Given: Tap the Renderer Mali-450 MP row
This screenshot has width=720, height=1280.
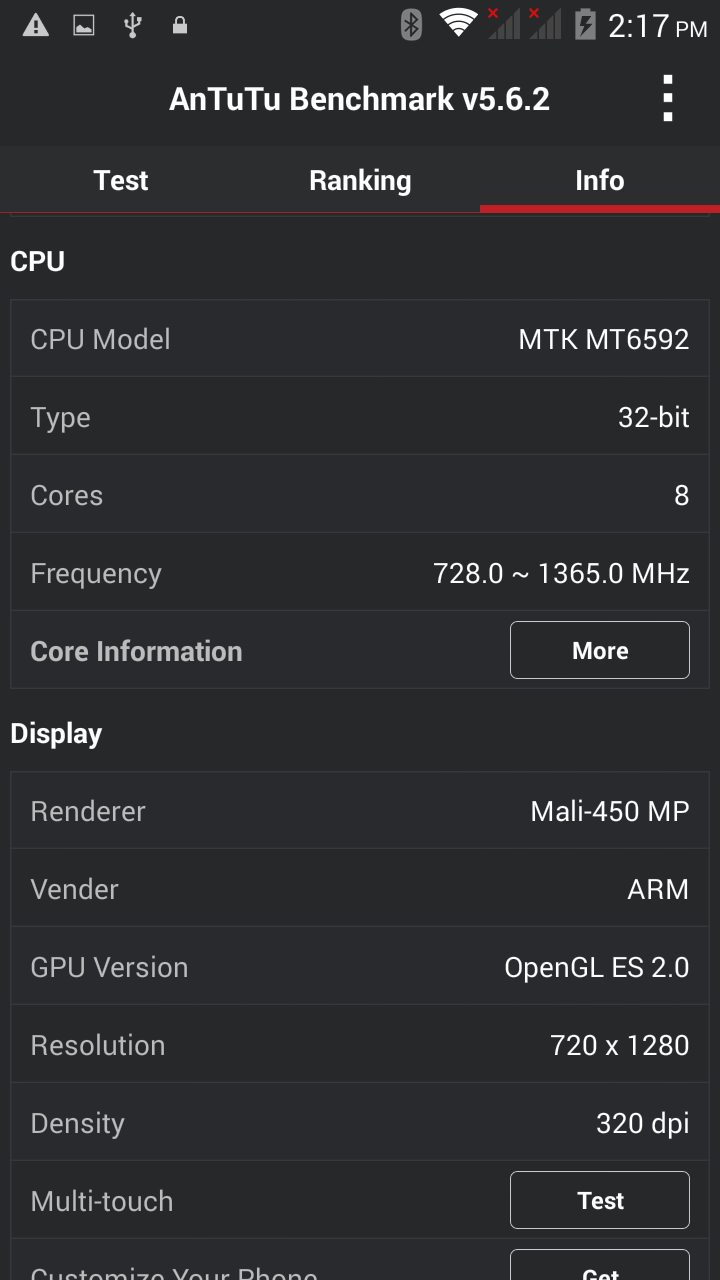Looking at the screenshot, I should (x=360, y=811).
